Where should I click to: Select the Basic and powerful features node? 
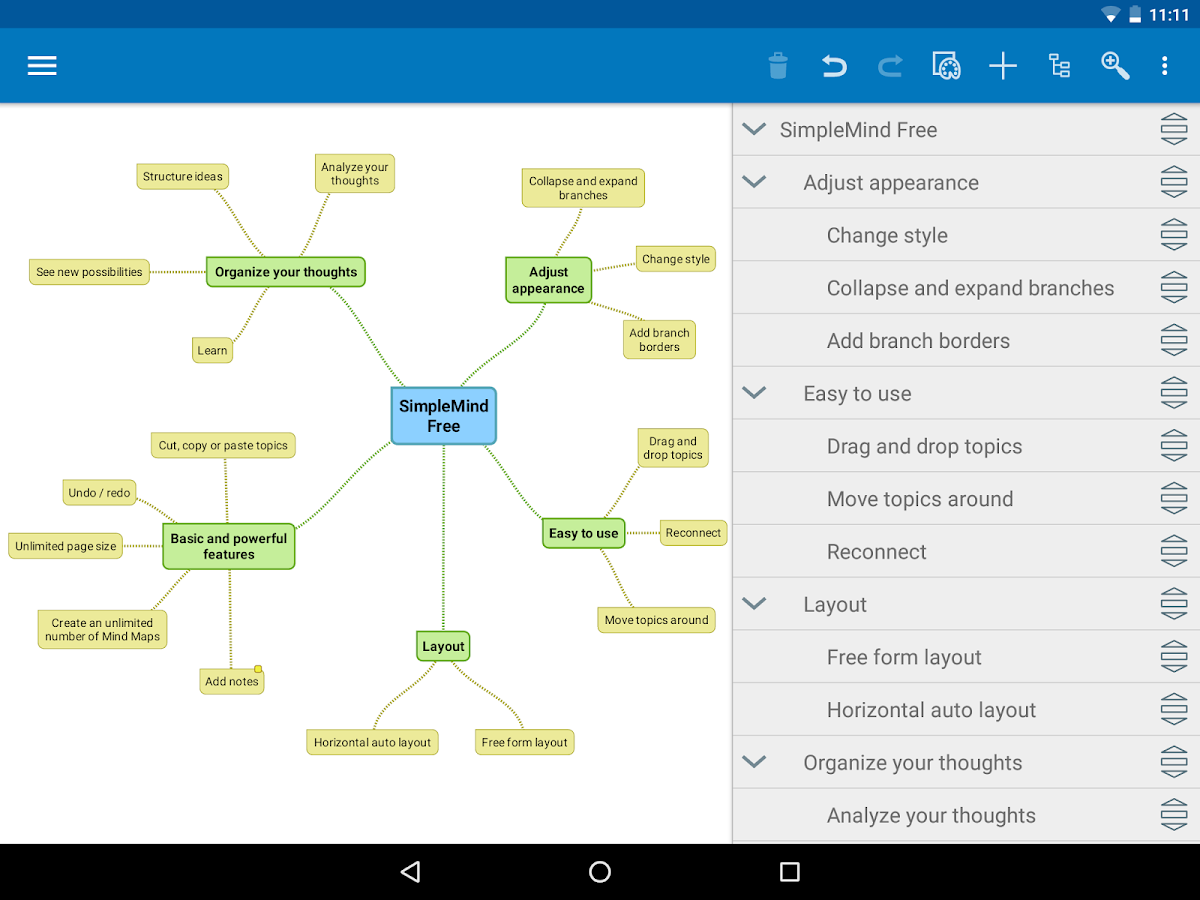229,546
